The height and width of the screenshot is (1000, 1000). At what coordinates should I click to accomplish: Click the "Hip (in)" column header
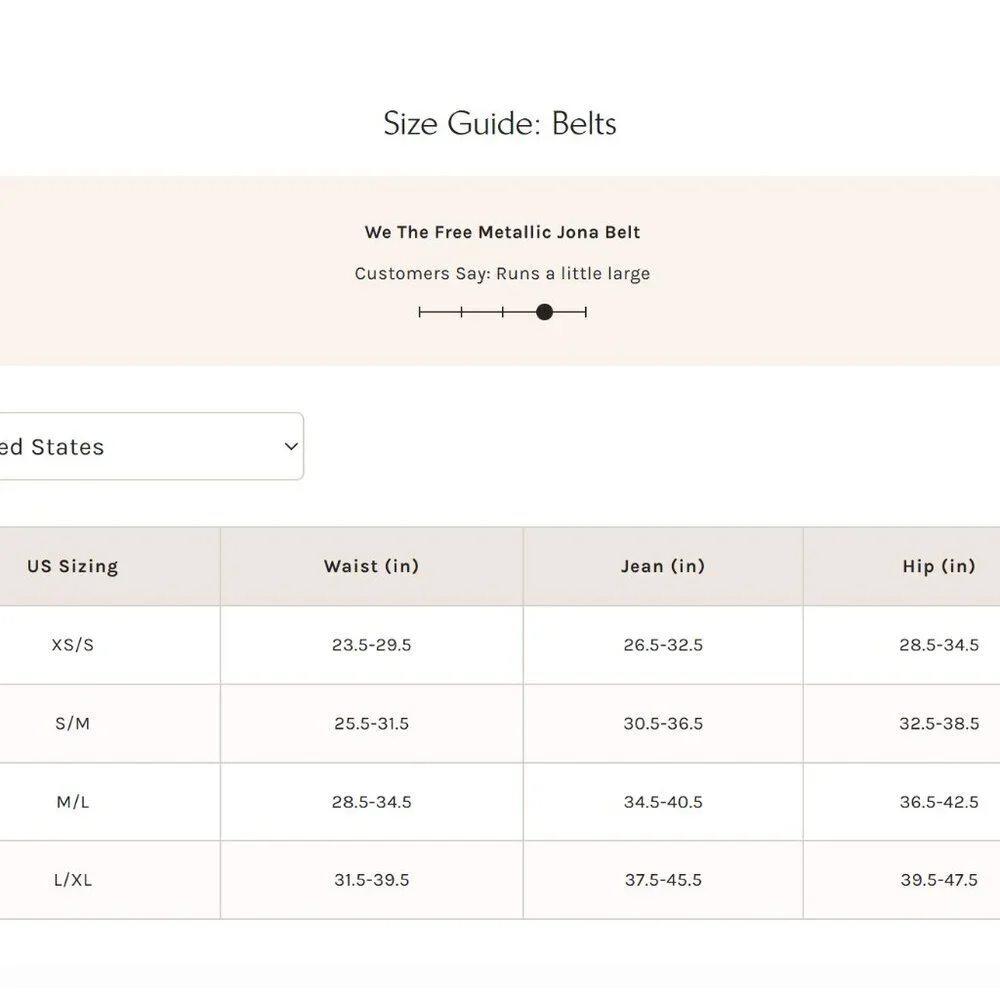pos(939,566)
